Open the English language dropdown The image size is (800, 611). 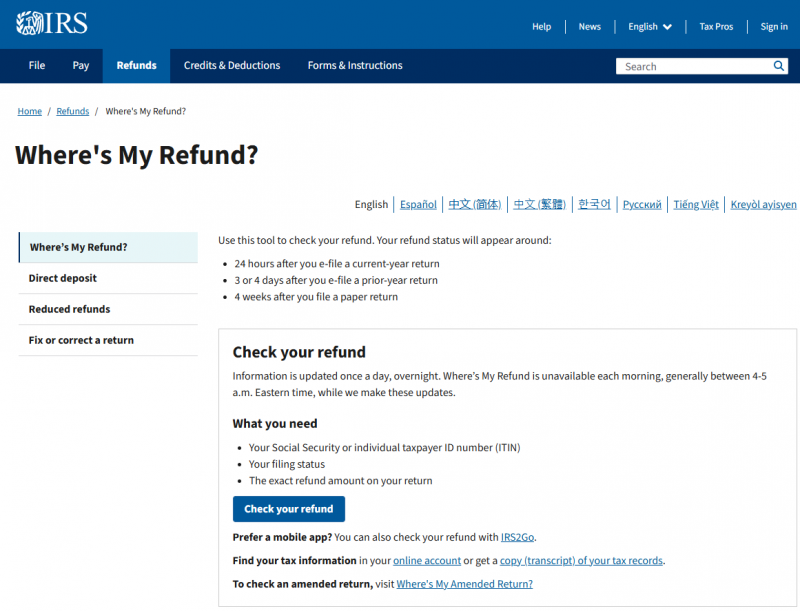coord(649,27)
